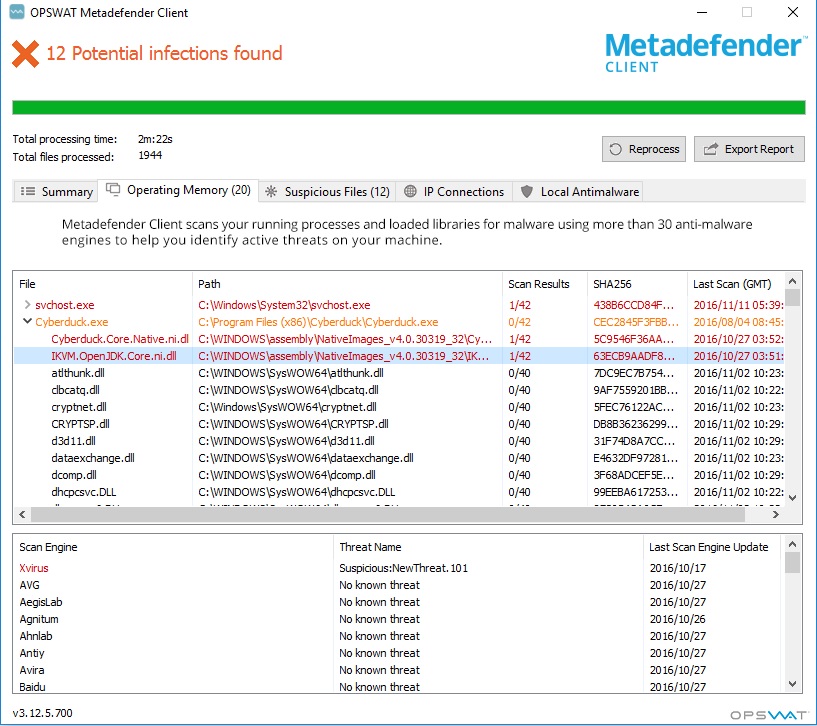The image size is (817, 726).
Task: Click the scan engine list scroll-up arrow
Action: pos(793,544)
